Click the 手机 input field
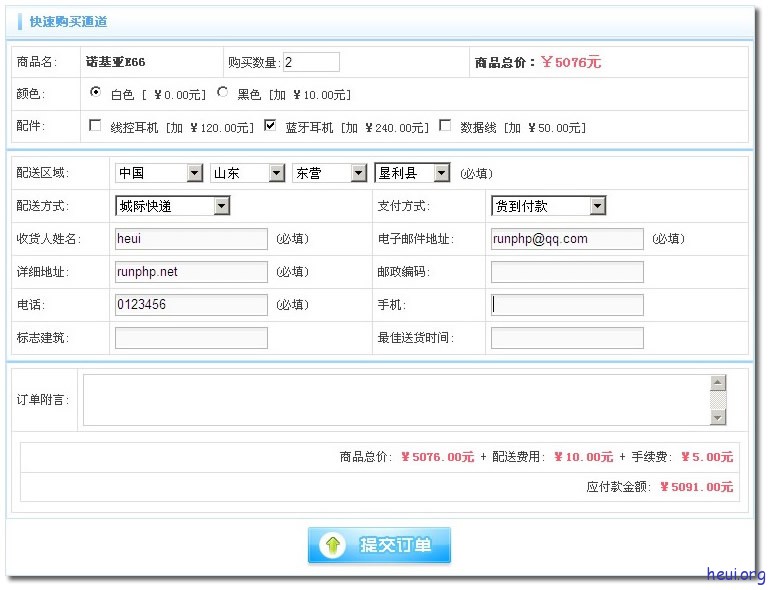 point(567,305)
